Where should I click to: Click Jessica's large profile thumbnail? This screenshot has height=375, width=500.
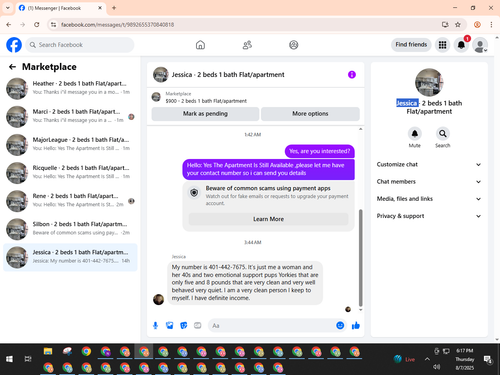click(429, 82)
